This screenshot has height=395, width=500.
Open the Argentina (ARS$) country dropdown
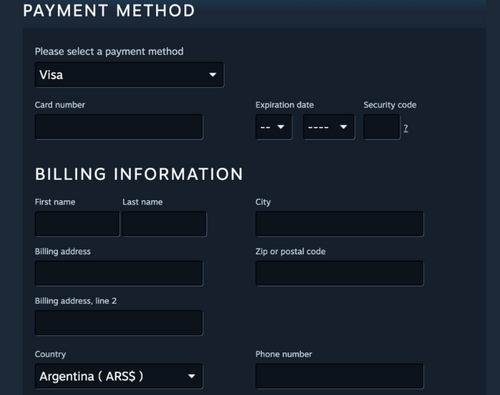click(119, 376)
